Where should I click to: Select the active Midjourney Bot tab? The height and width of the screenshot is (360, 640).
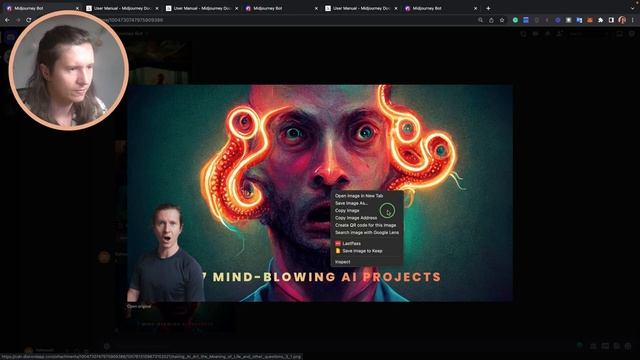41,8
